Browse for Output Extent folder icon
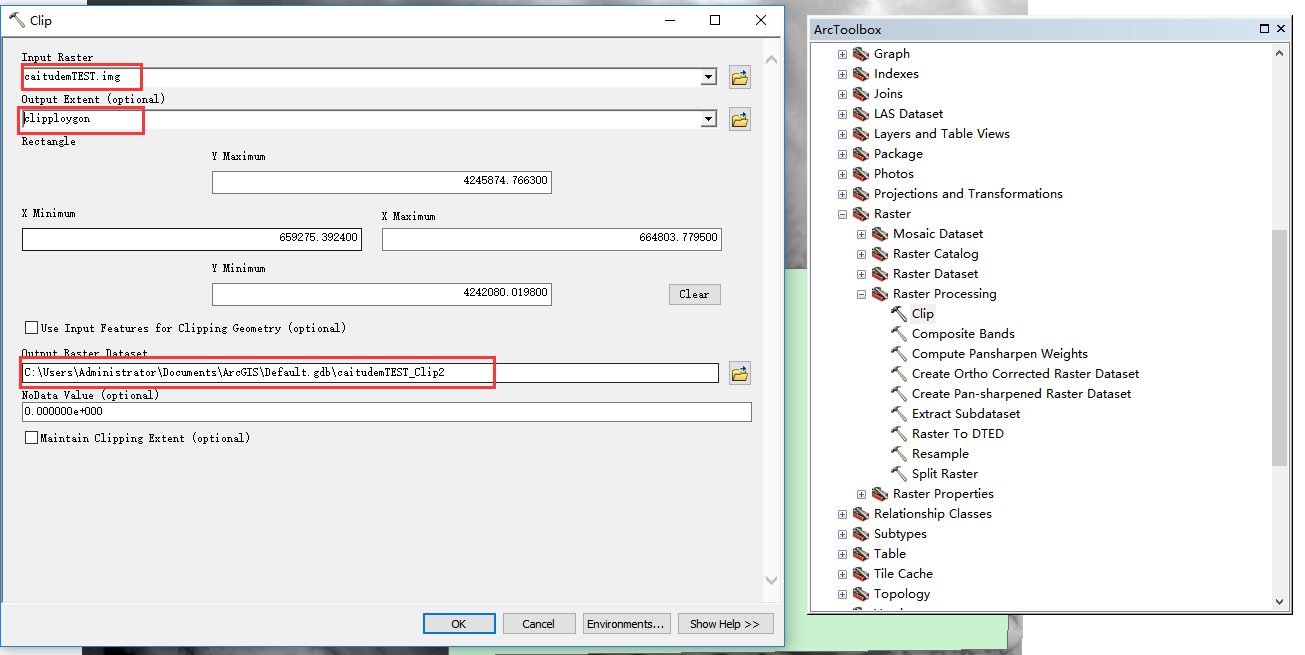The width and height of the screenshot is (1305, 655). [740, 119]
